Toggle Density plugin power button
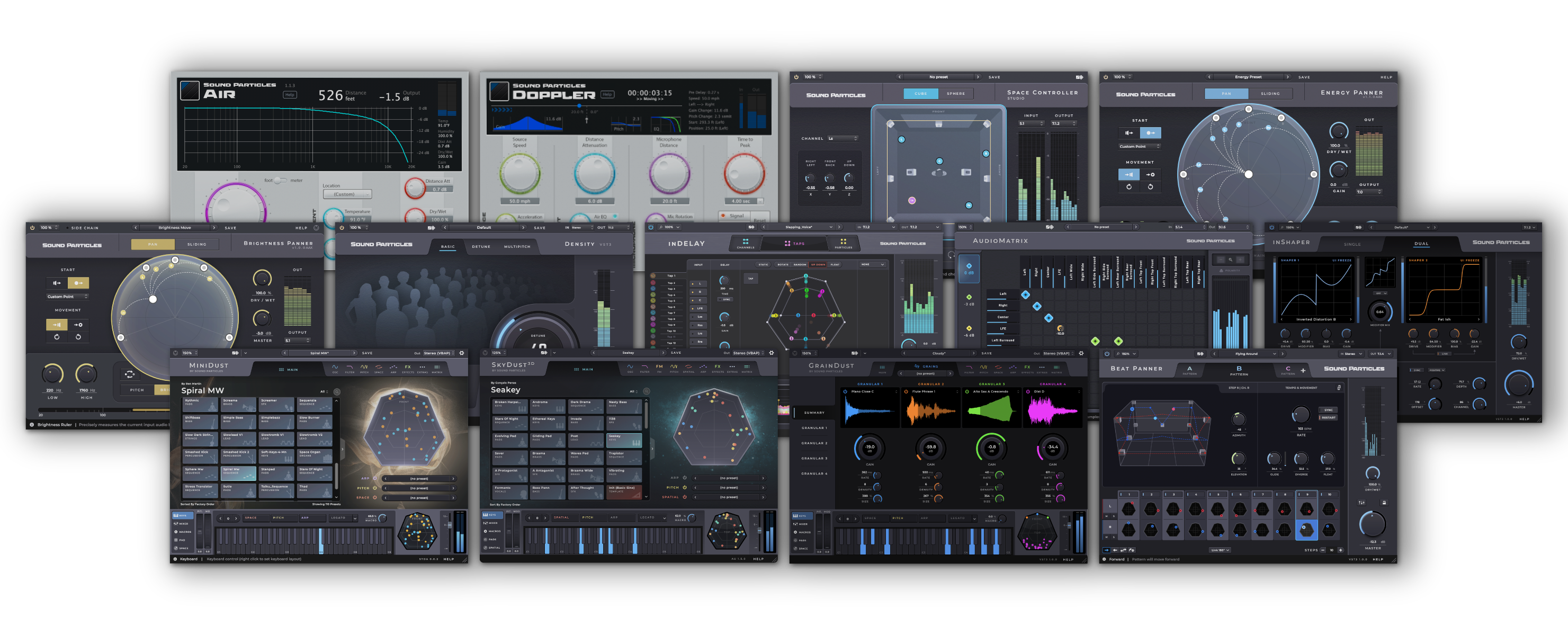 tap(342, 228)
